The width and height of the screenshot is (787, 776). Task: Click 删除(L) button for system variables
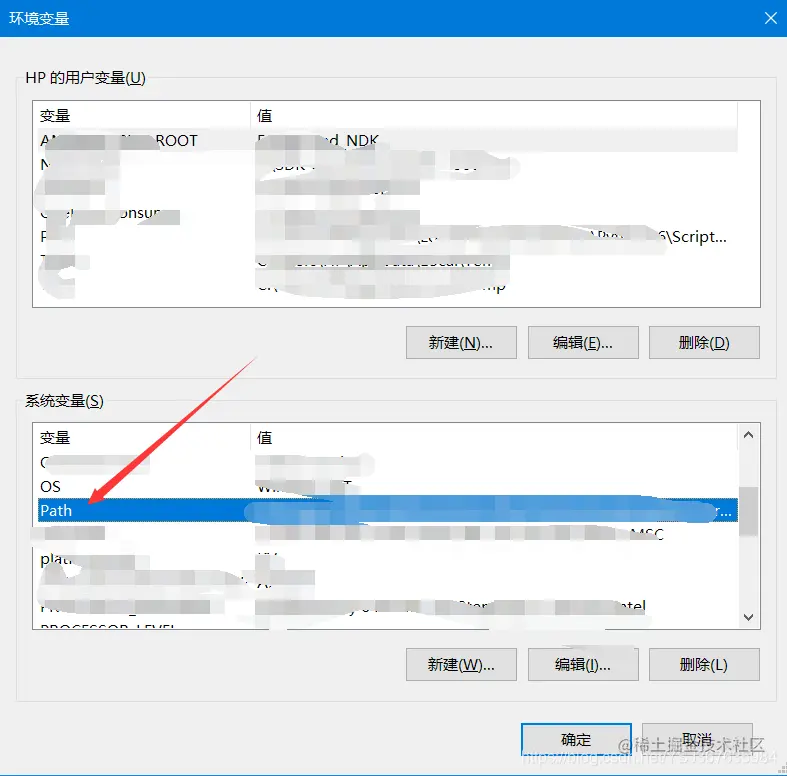point(704,665)
